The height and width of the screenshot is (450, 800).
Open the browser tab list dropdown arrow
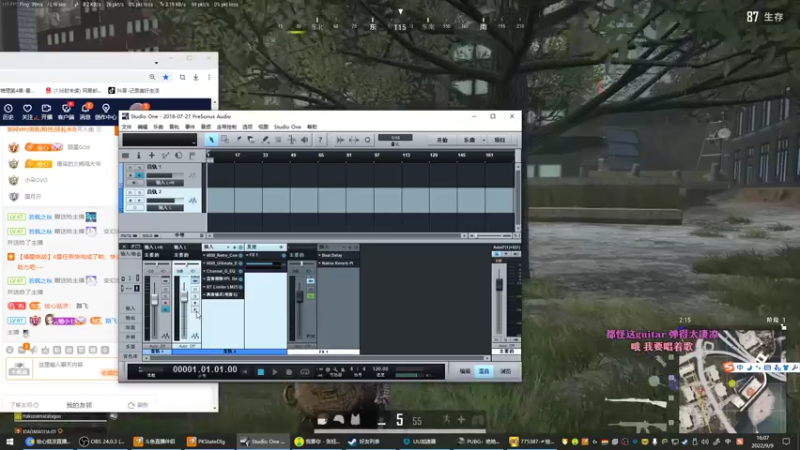156,63
